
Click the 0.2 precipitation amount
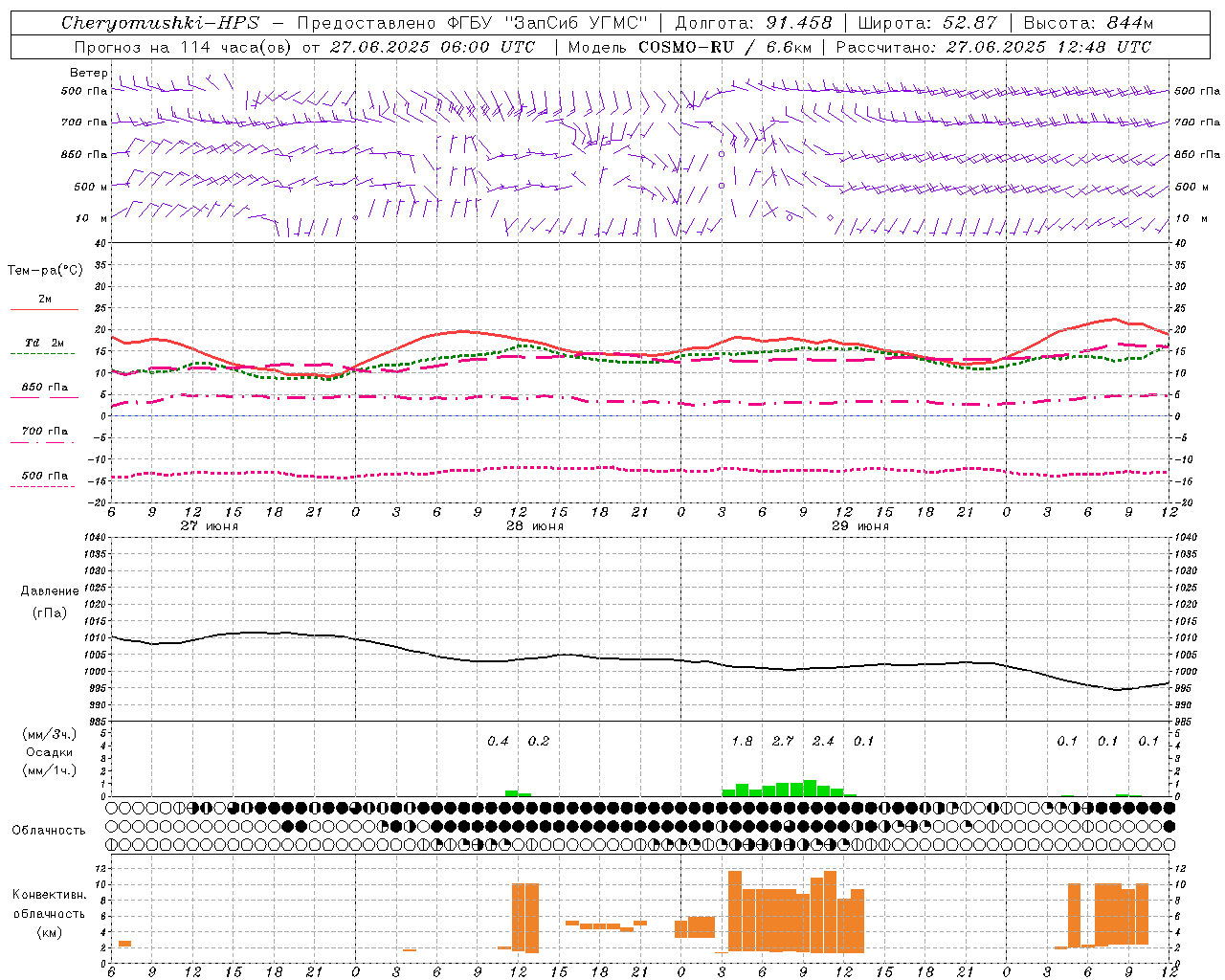[x=539, y=742]
